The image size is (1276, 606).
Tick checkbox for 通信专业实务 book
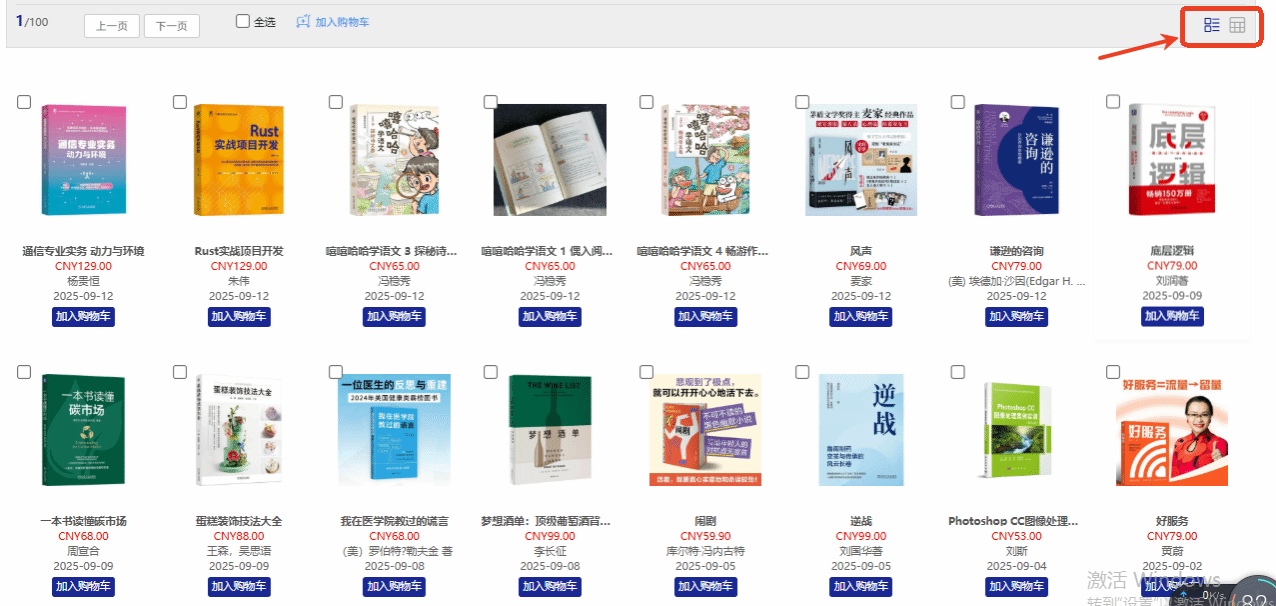[24, 102]
